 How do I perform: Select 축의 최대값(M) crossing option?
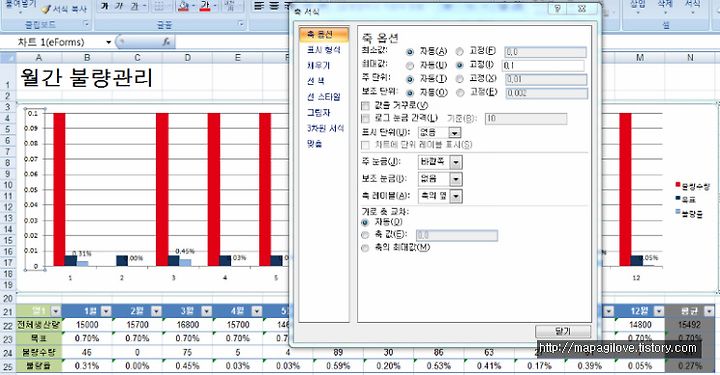[x=365, y=247]
